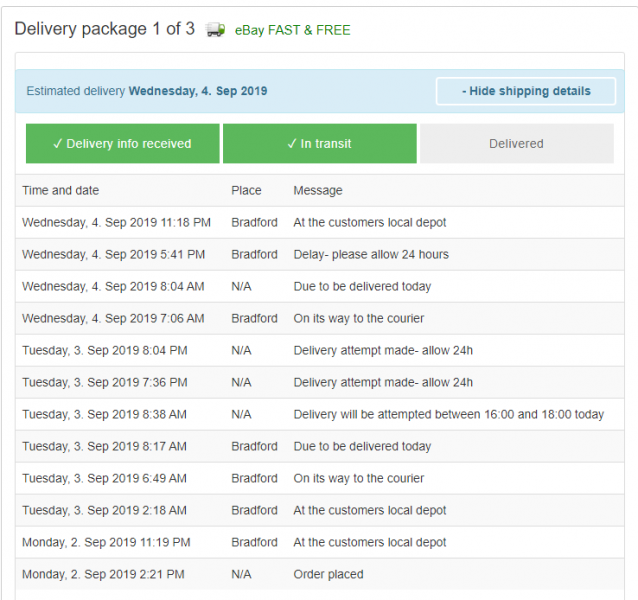
Task: Click the 16:00 to 18:00 delivery attempt message
Action: [x=448, y=414]
